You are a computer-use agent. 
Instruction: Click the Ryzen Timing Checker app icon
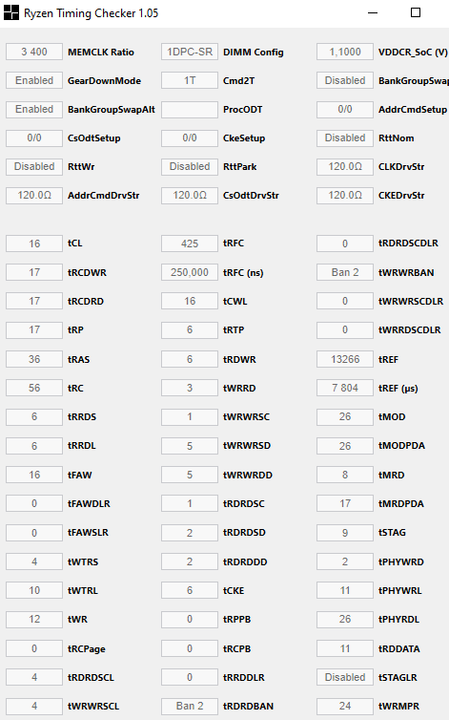(11, 13)
